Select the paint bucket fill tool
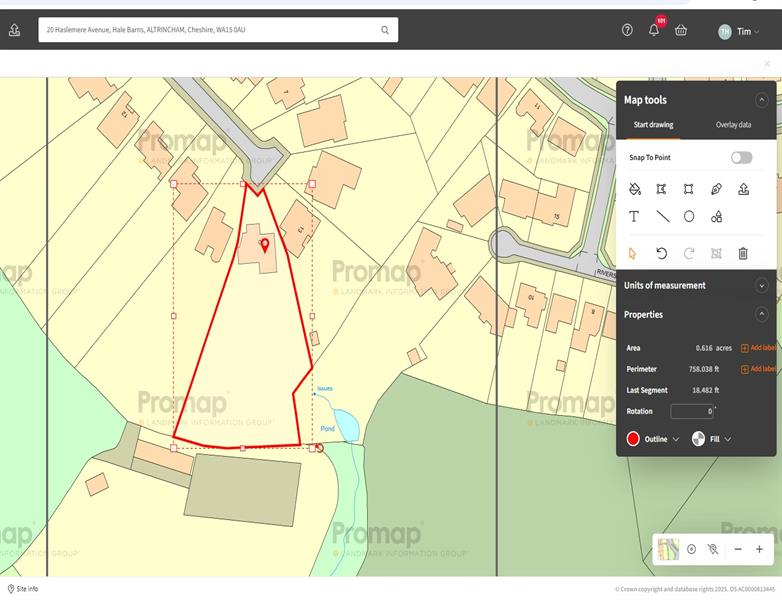This screenshot has width=782, height=600. click(634, 189)
